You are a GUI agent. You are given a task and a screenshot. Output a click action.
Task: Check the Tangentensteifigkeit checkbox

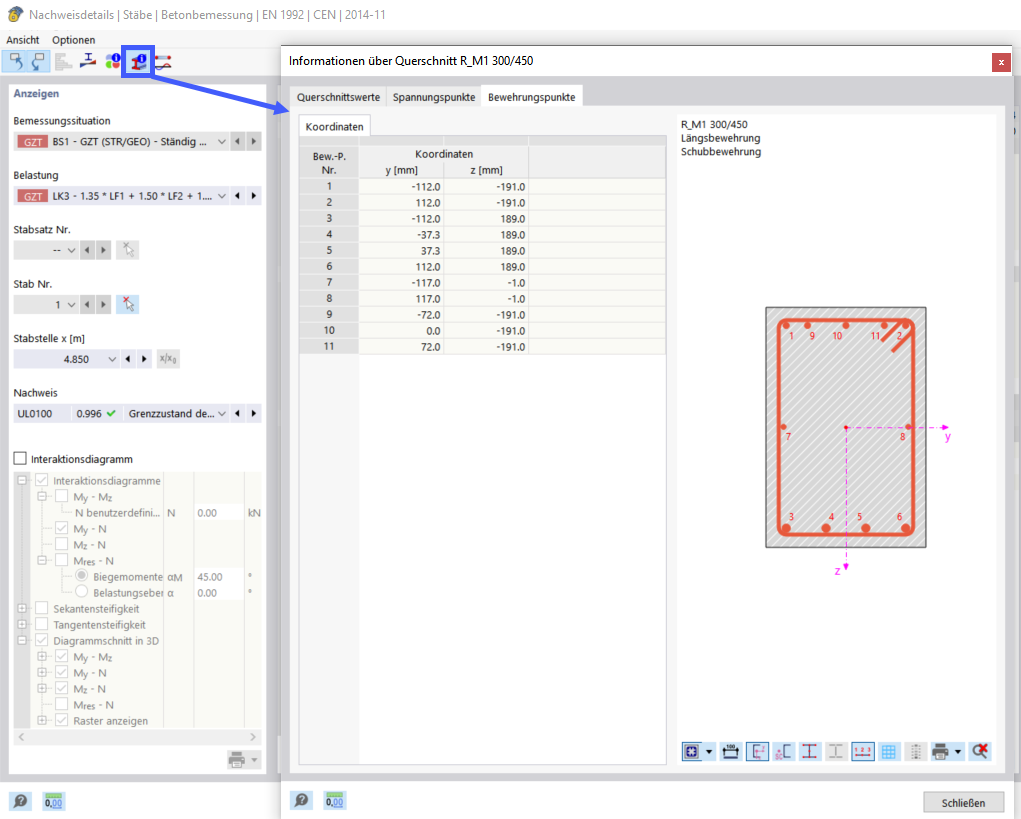click(42, 624)
